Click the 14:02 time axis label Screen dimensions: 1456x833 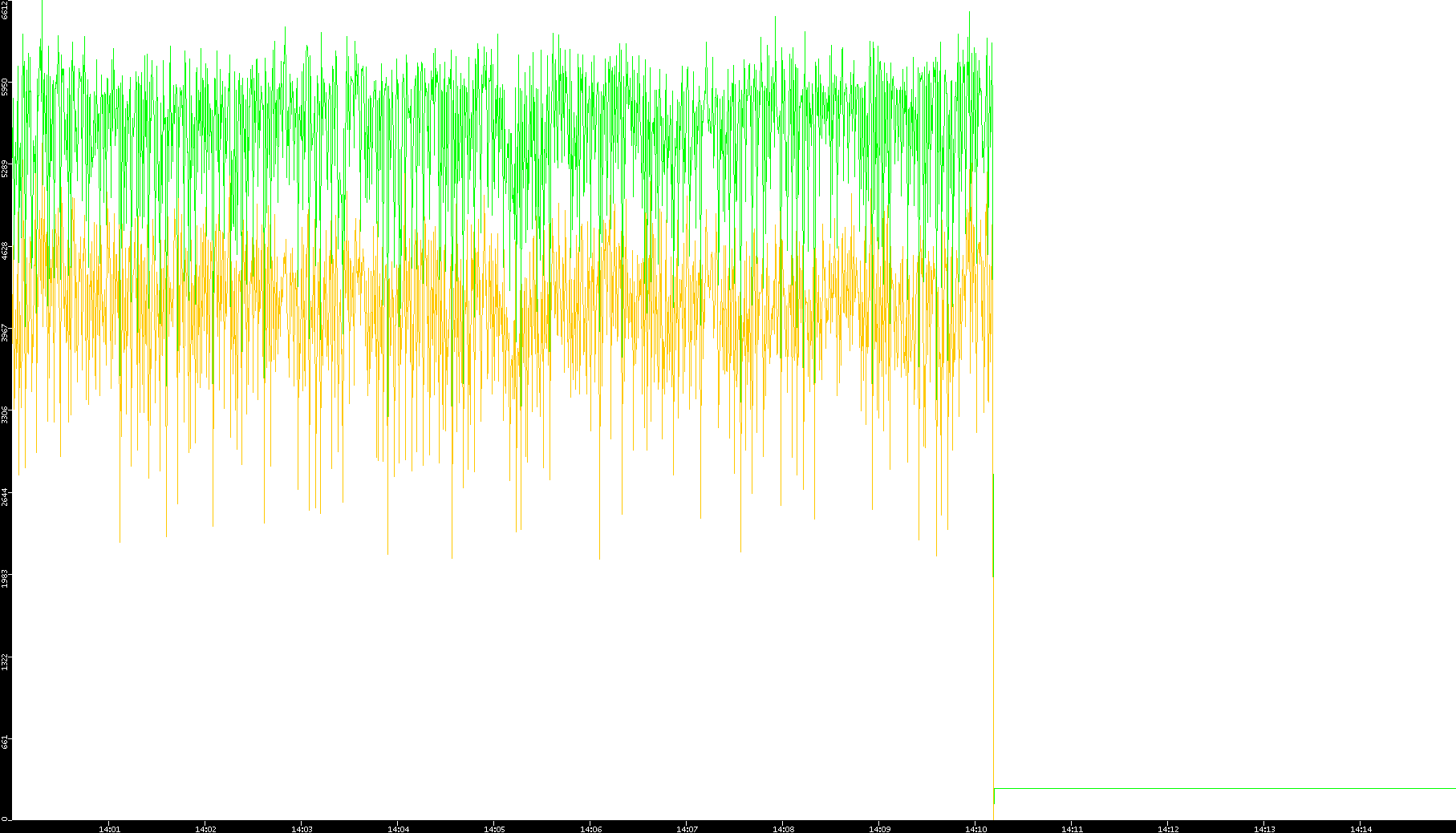(x=206, y=829)
